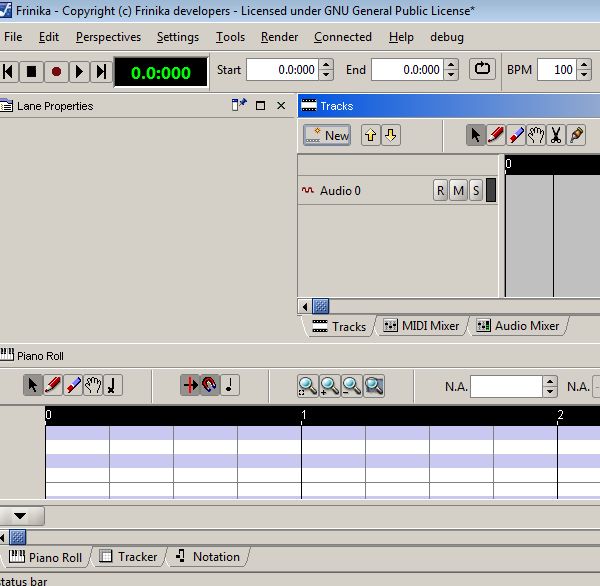Choose the eraser tool in Piano Roll toolbar
This screenshot has height=586, width=600.
point(73,385)
